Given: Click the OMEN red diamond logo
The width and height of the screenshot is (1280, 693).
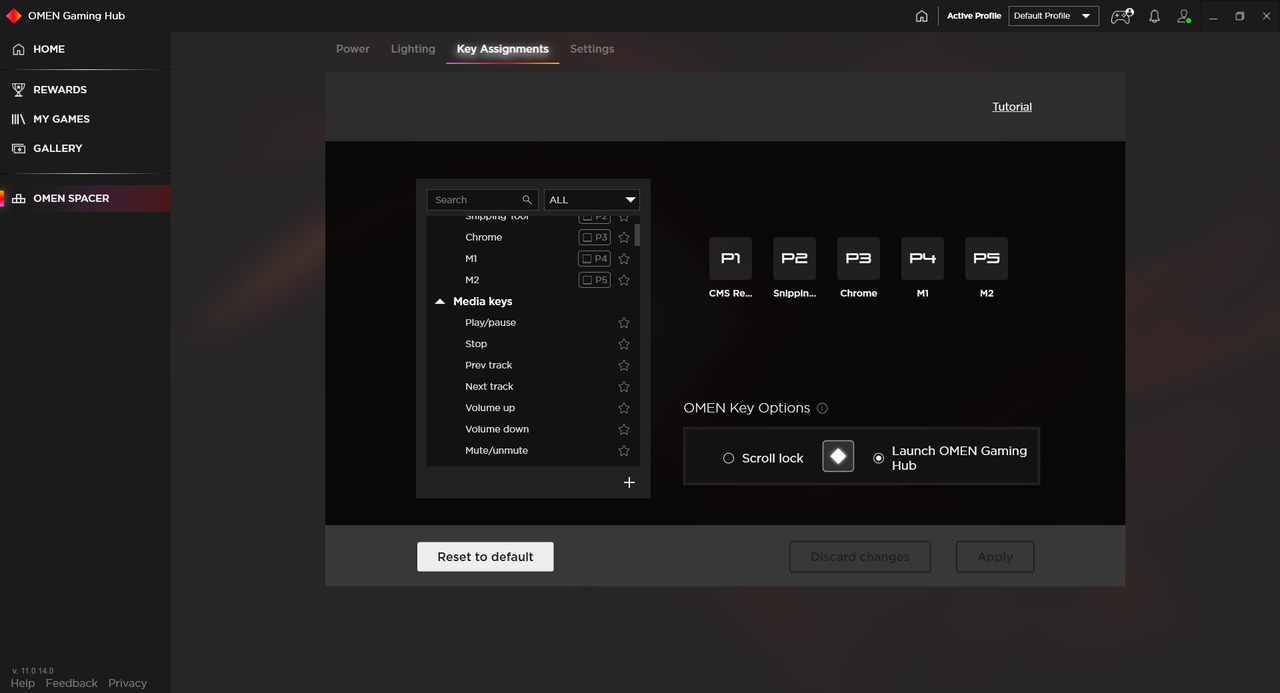Looking at the screenshot, I should (x=14, y=16).
